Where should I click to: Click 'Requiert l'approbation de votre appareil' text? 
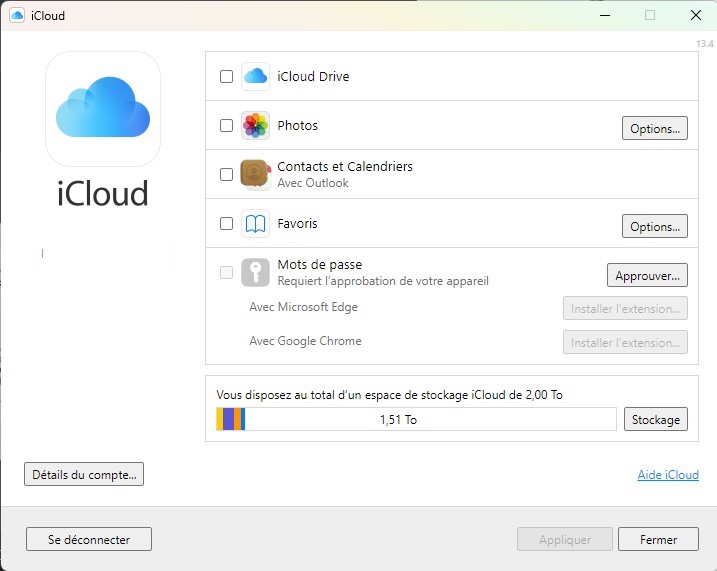[383, 281]
